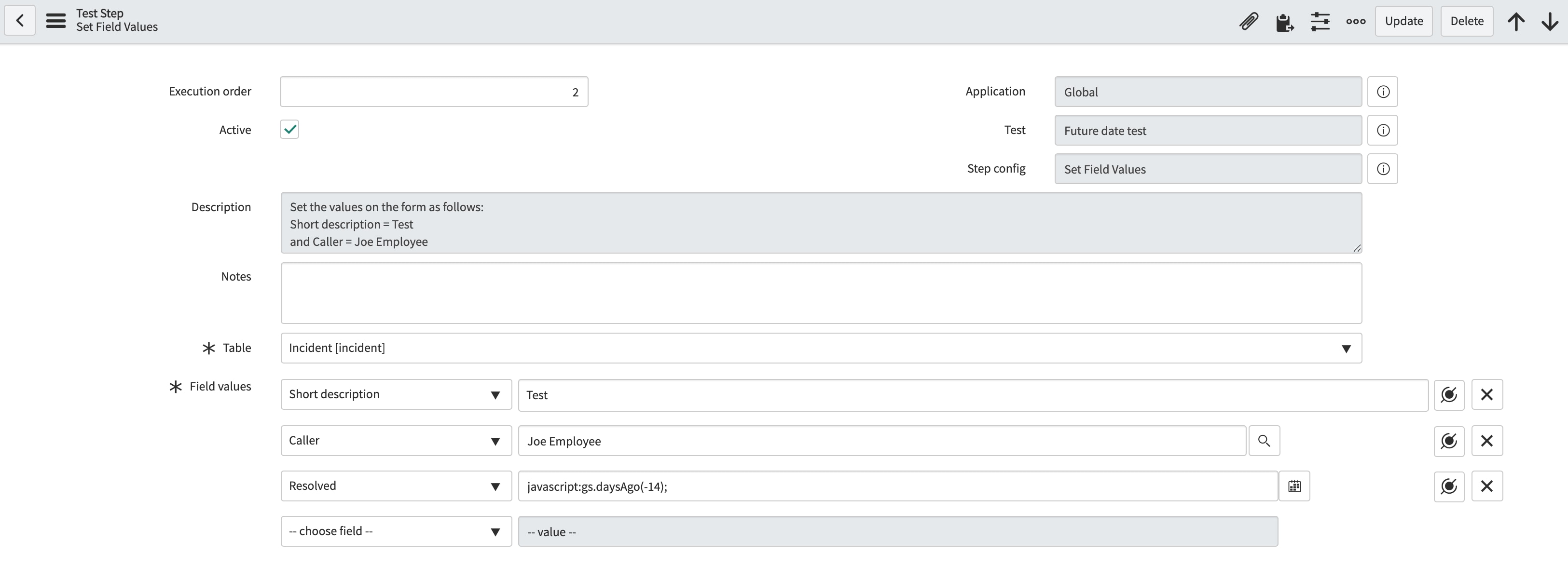The height and width of the screenshot is (566, 1568).
Task: Click the disabled -- value -- field
Action: [x=898, y=531]
